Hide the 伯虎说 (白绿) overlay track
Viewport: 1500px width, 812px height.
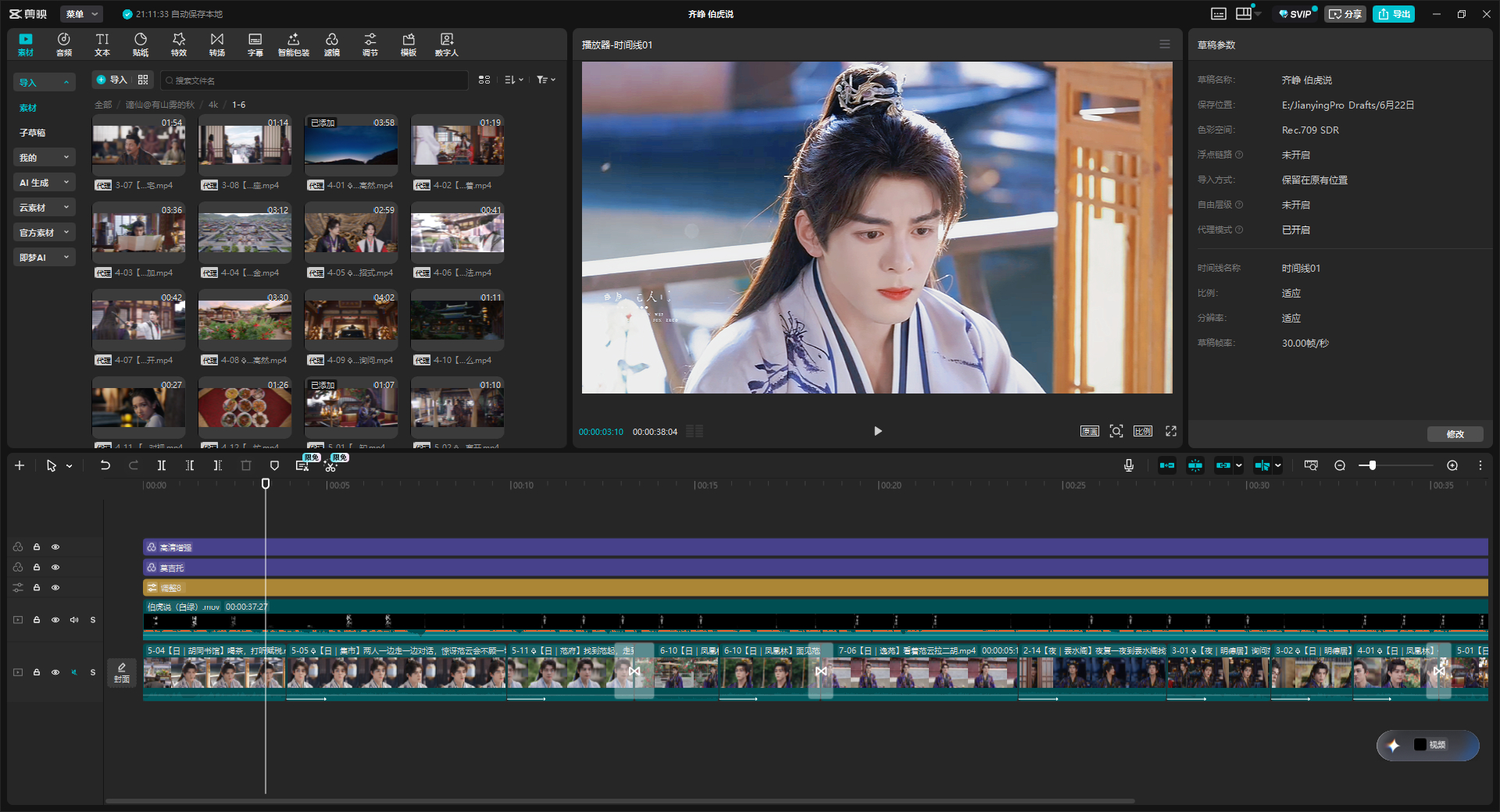(55, 620)
